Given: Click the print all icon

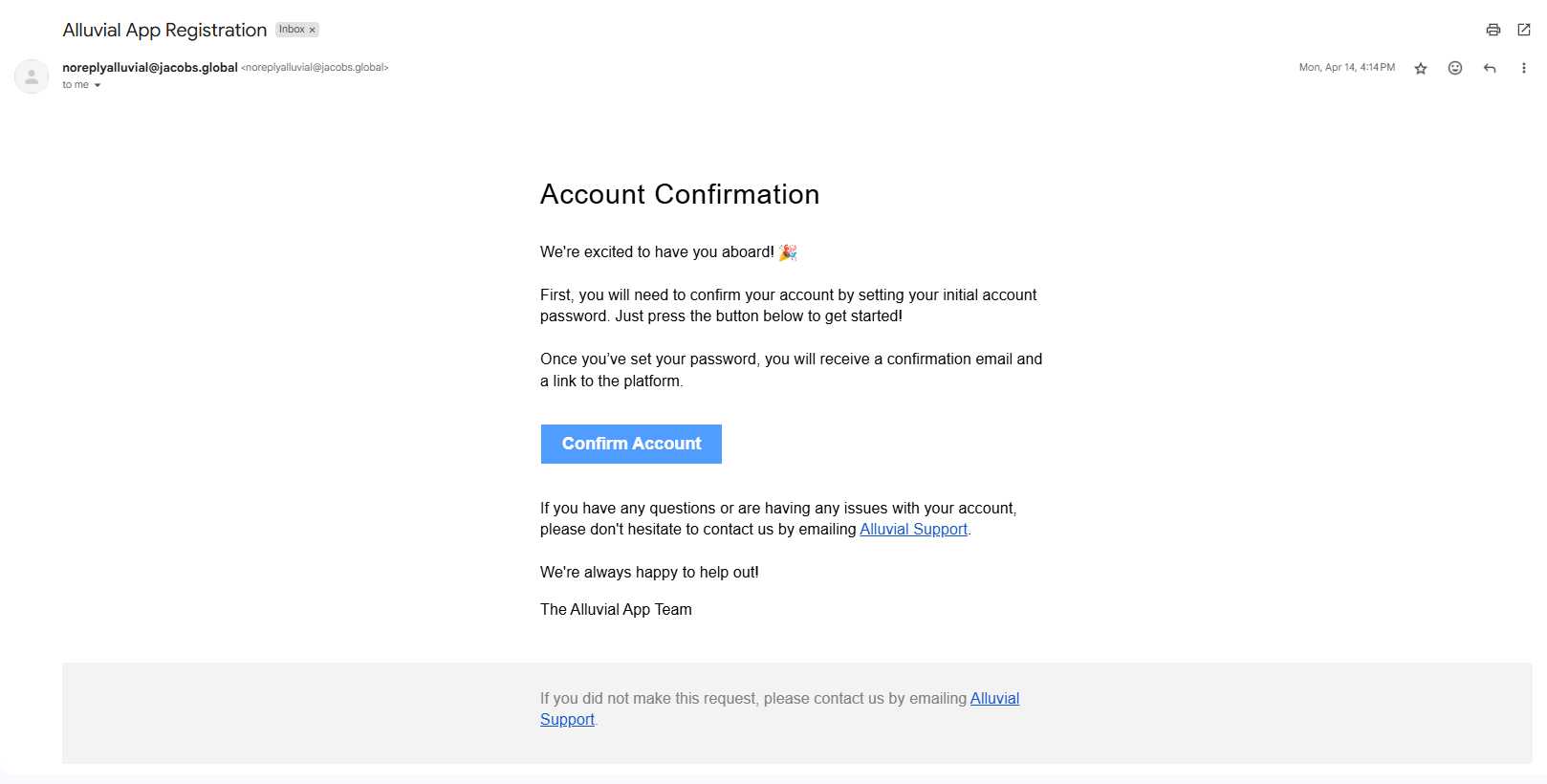Looking at the screenshot, I should point(1493,30).
